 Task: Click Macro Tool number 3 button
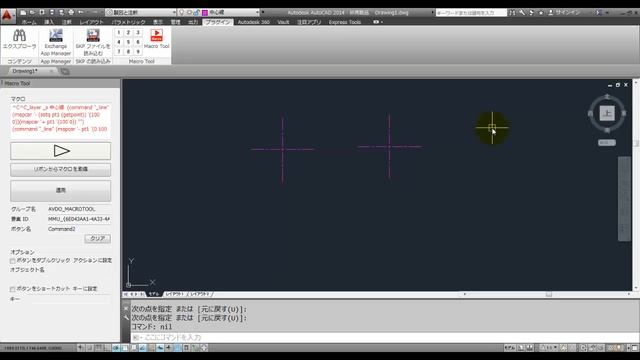pos(138,33)
